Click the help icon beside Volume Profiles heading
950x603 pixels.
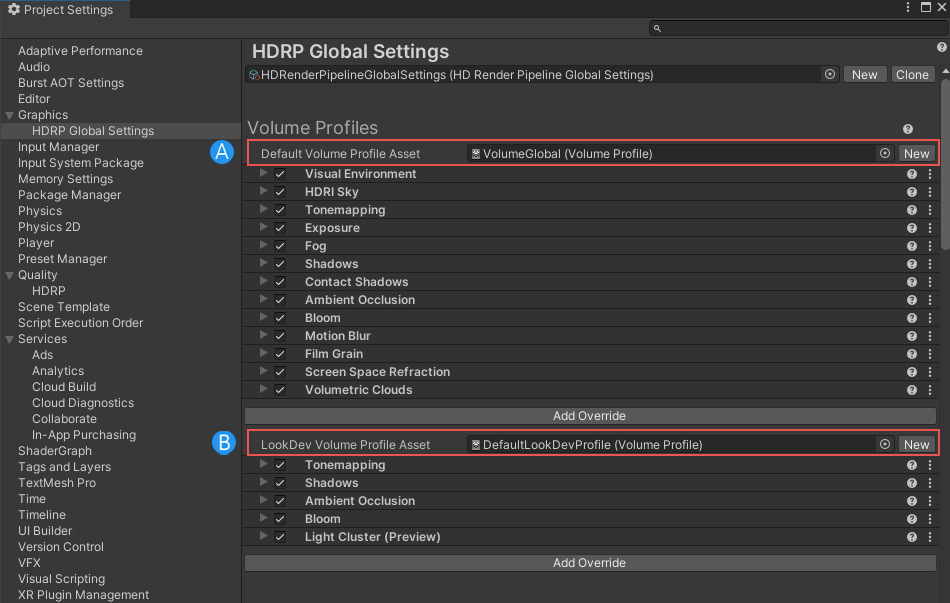908,129
